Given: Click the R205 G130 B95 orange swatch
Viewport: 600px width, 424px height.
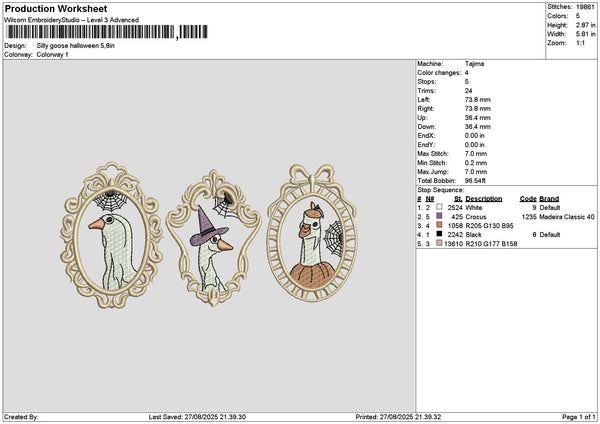Looking at the screenshot, I should click(x=439, y=225).
